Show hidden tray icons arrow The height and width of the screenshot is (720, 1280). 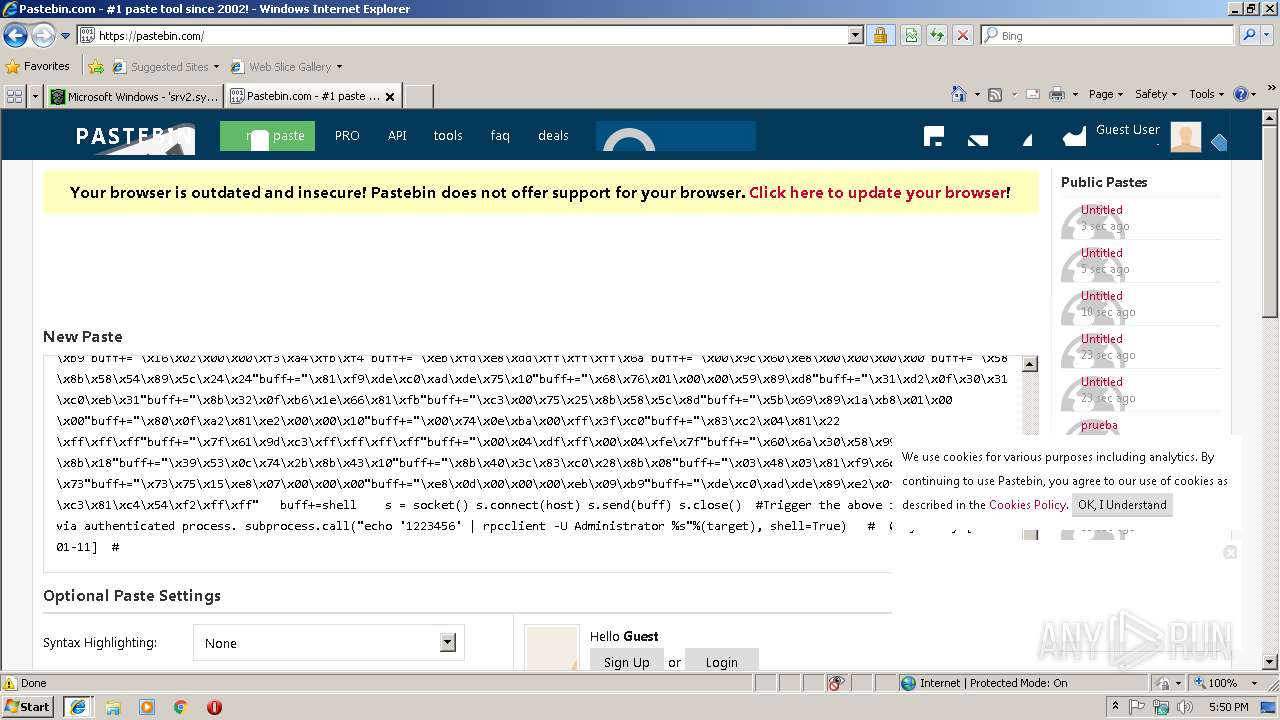pyautogui.click(x=1115, y=706)
